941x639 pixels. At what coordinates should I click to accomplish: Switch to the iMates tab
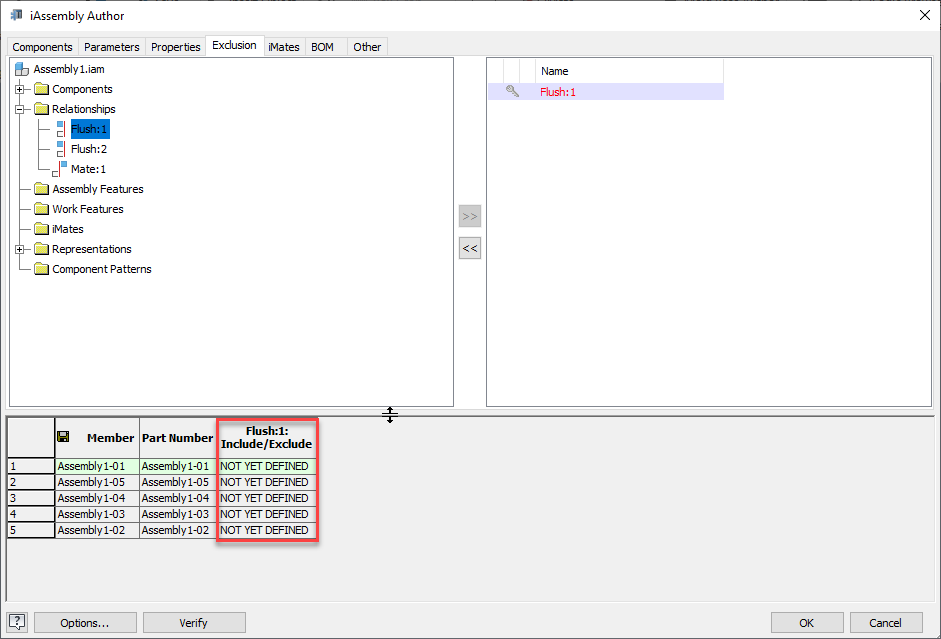284,47
